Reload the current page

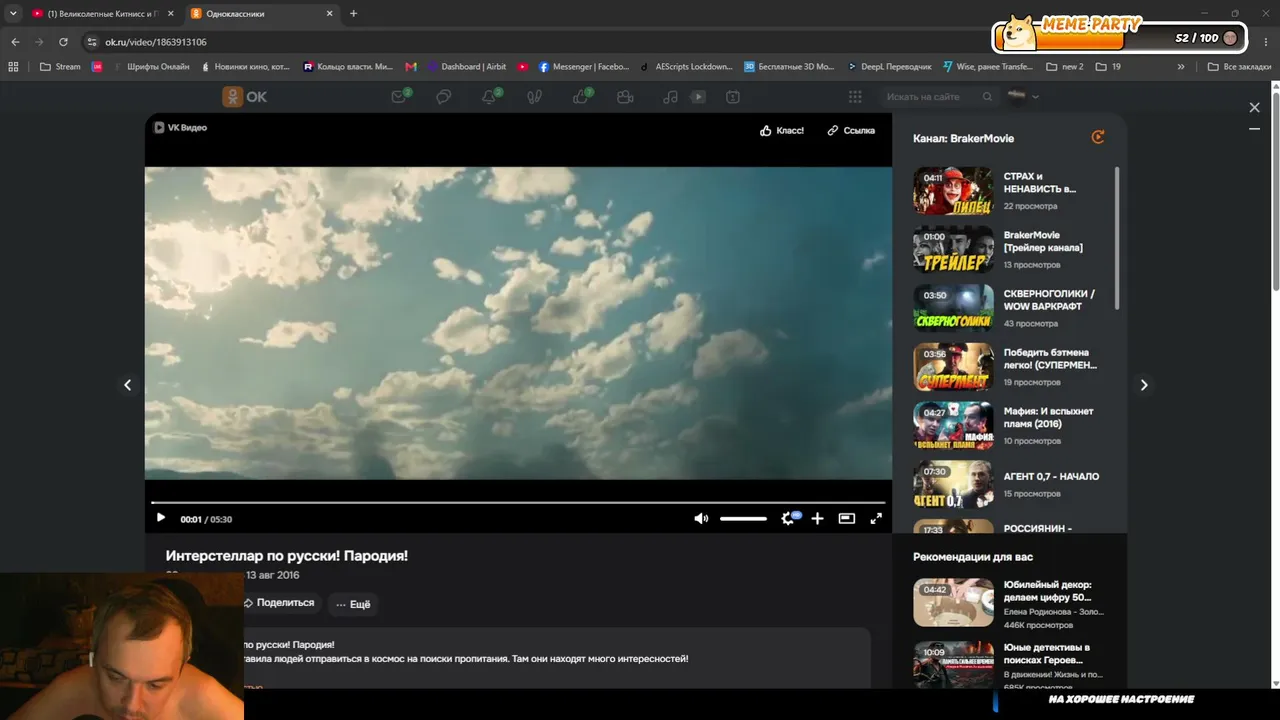tap(63, 42)
